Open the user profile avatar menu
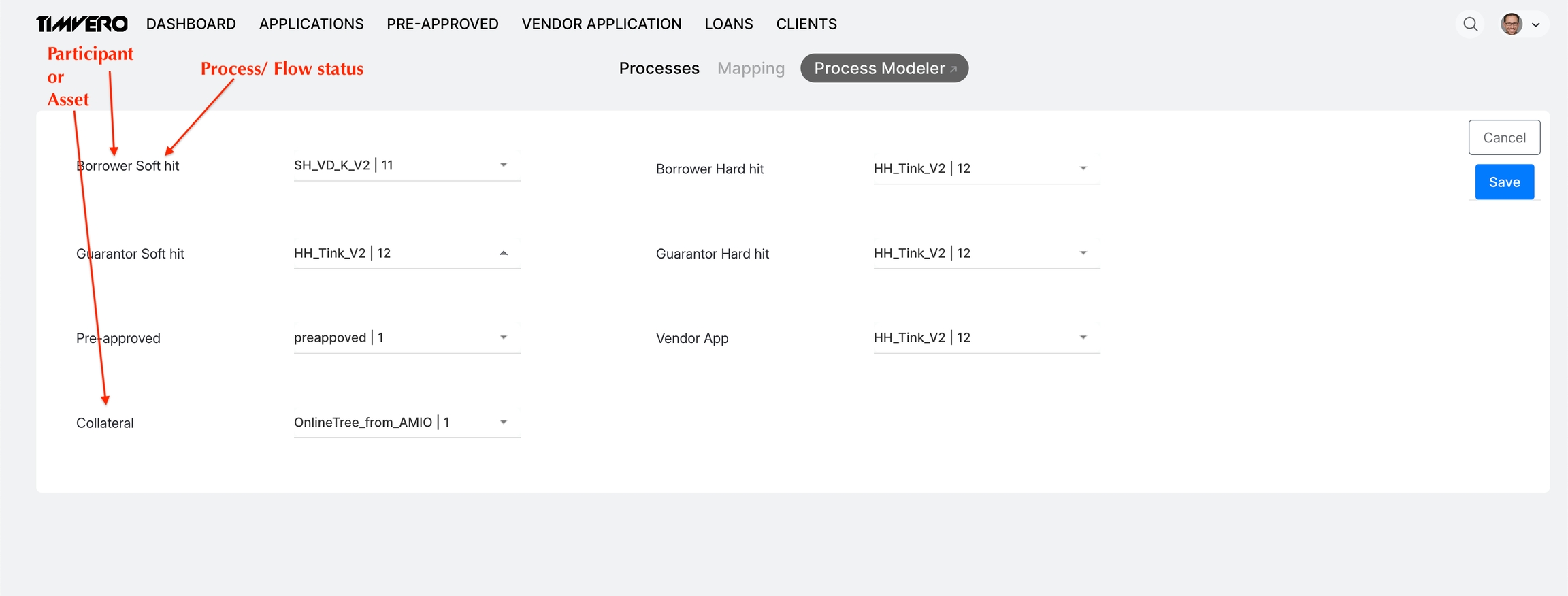 click(x=1511, y=24)
